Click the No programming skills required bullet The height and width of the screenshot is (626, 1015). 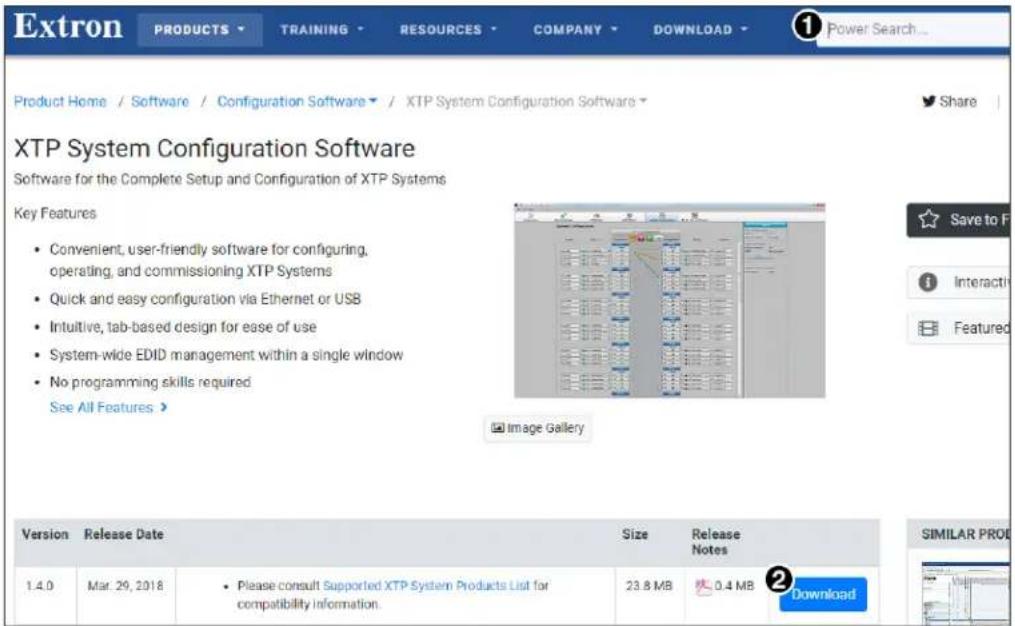150,382
